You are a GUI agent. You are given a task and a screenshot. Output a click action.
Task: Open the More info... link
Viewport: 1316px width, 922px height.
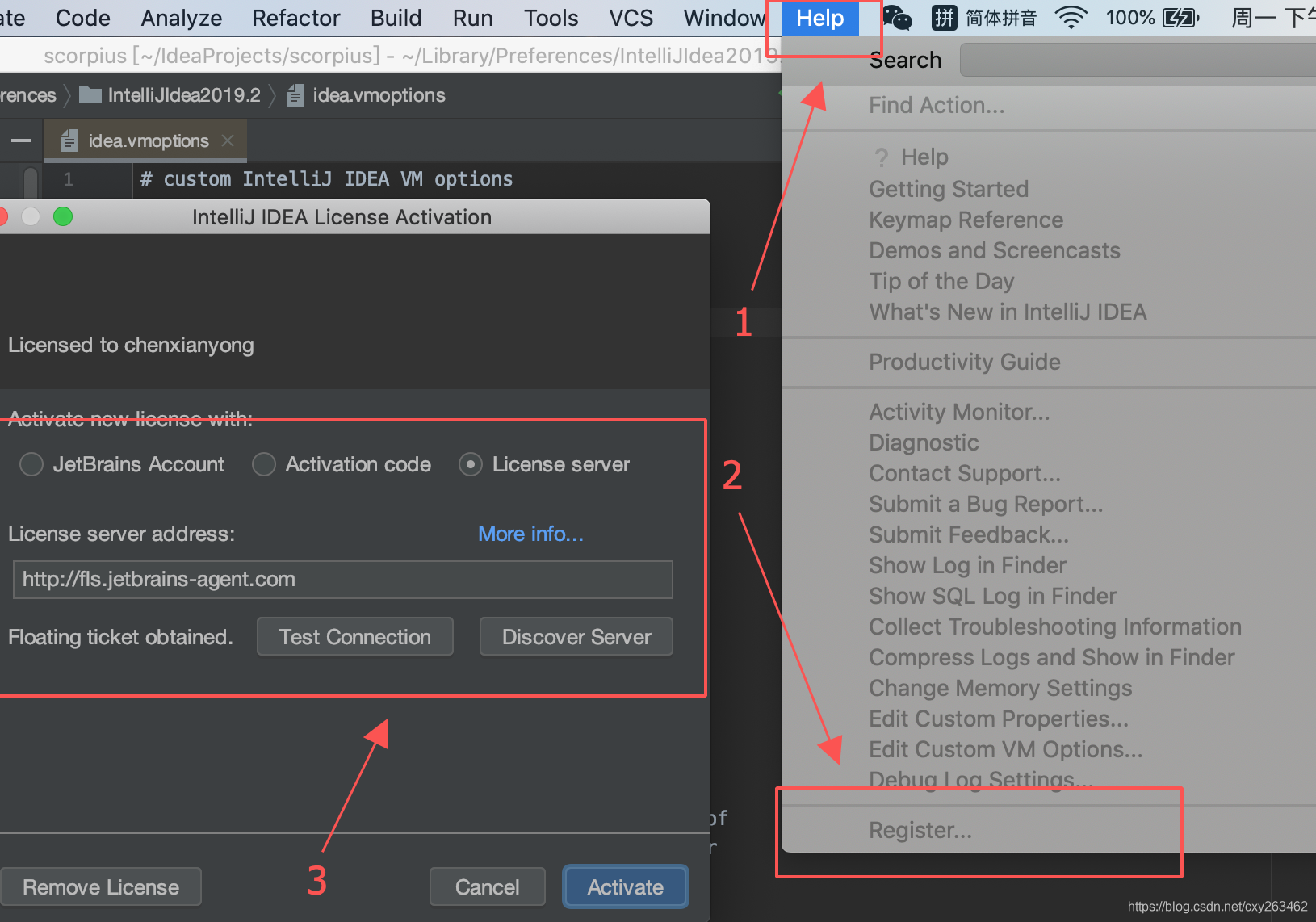[x=530, y=534]
